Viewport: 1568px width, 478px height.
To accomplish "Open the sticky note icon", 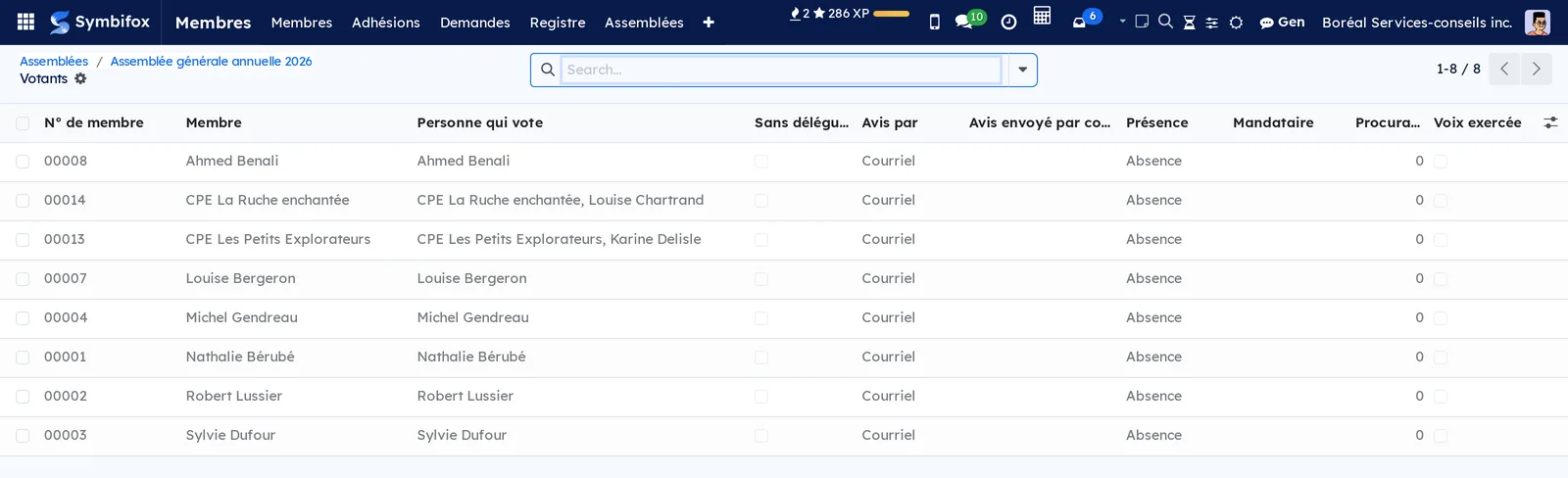I will (1142, 22).
